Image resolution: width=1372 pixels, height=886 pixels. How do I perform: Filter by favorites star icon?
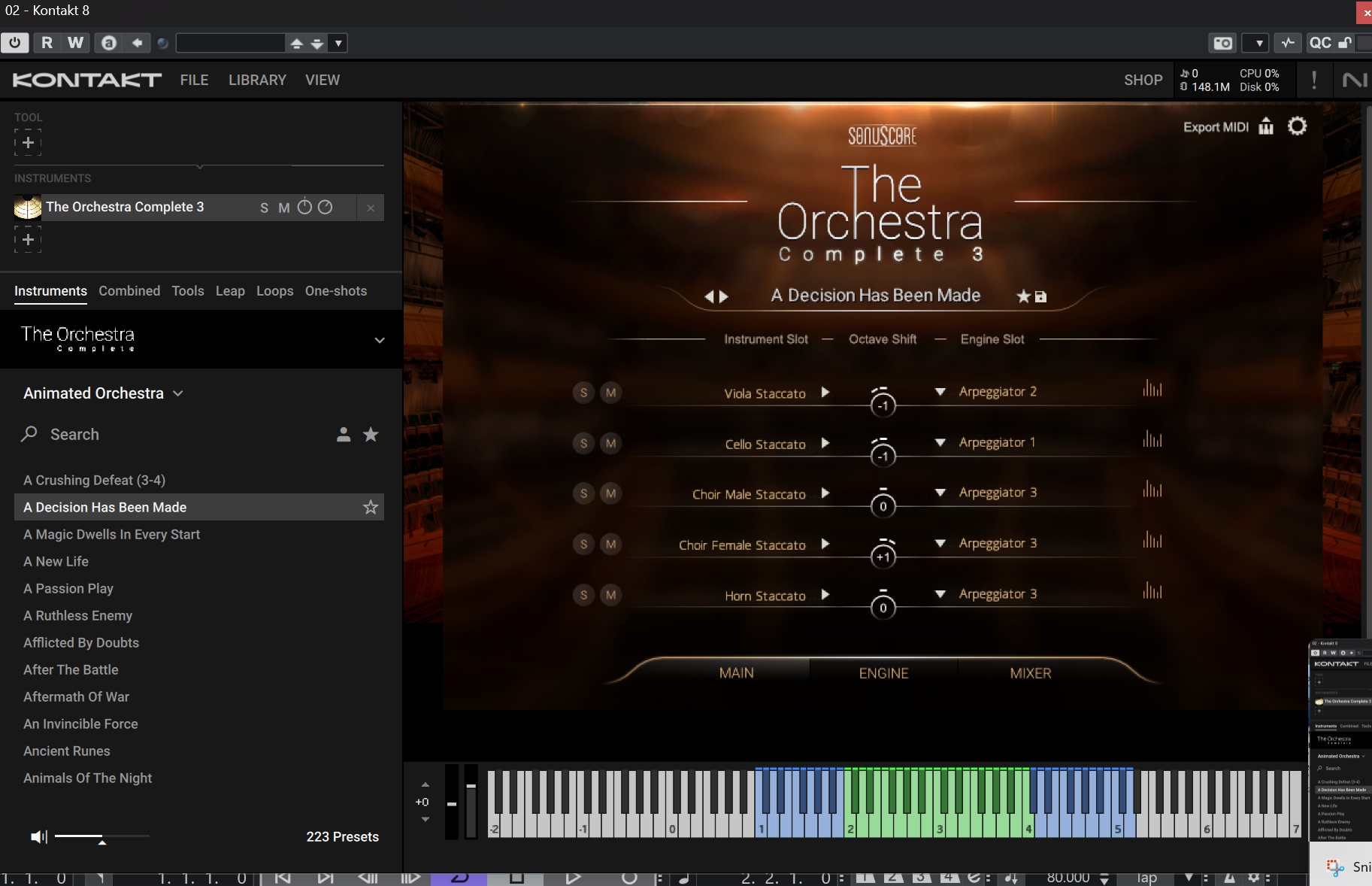[371, 434]
